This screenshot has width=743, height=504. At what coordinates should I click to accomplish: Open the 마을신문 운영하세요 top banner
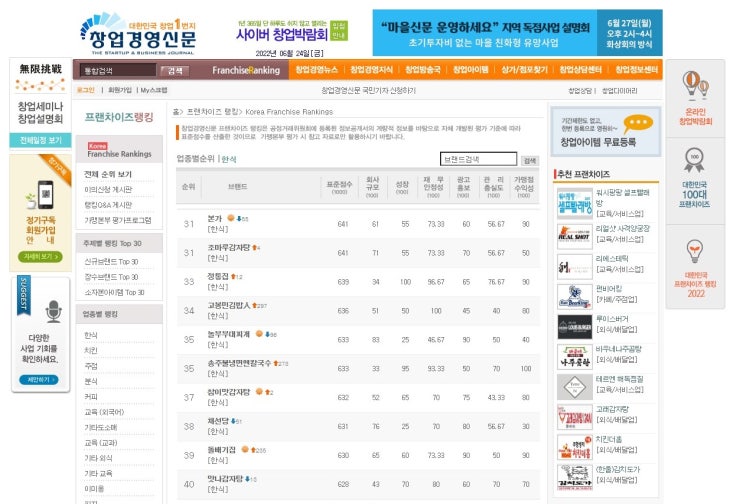pos(517,33)
